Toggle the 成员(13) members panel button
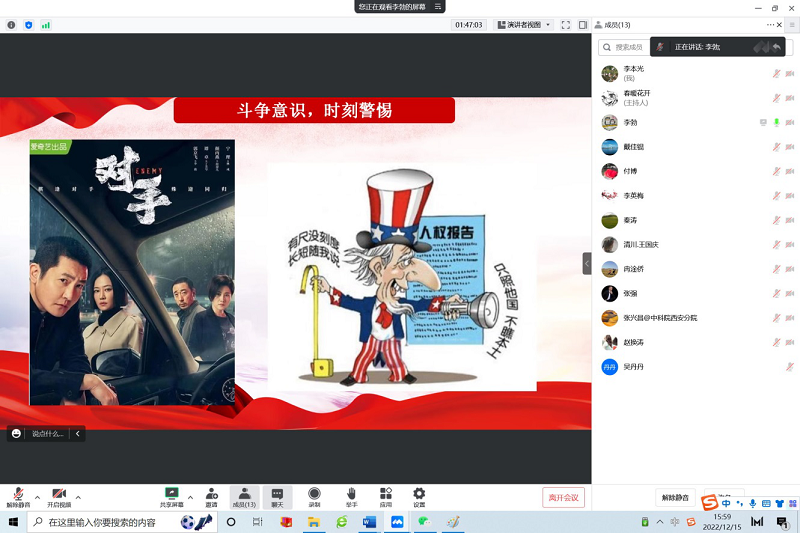Viewport: 800px width, 533px height. 244,497
